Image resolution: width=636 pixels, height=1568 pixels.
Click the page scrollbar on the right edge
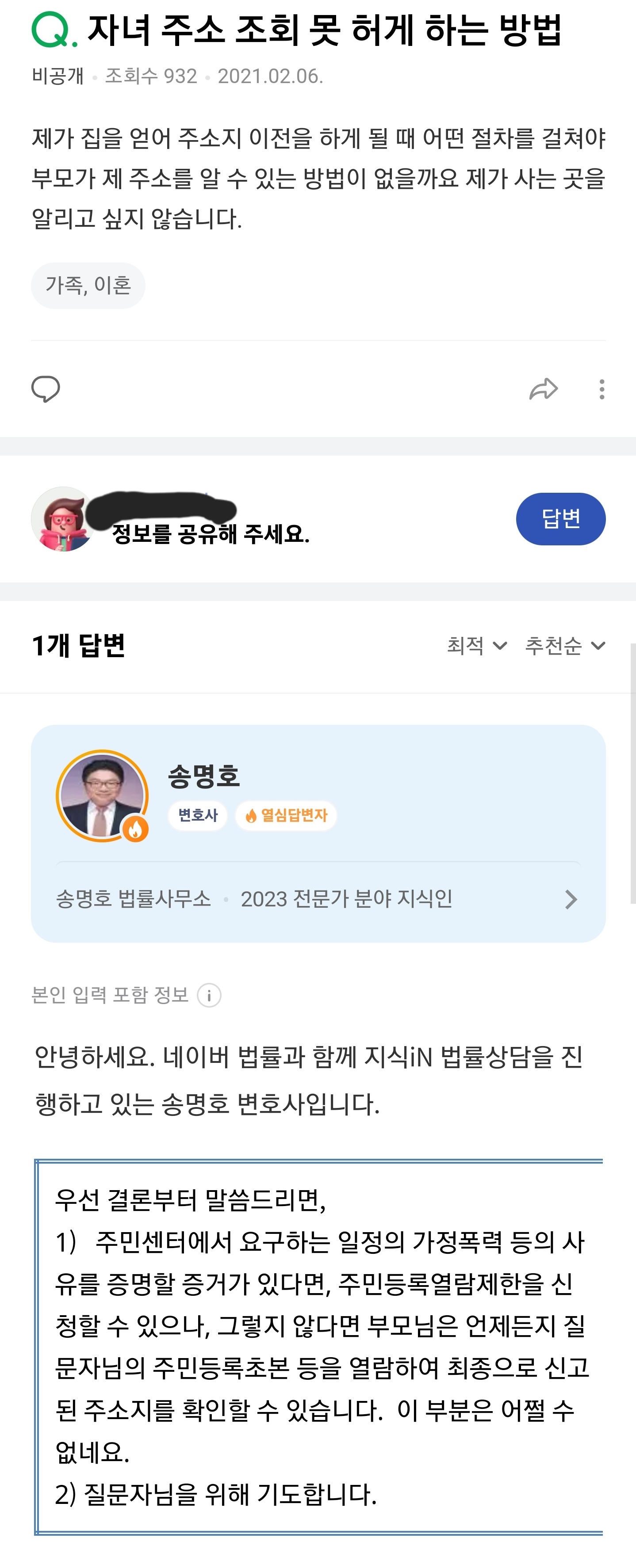pos(632,773)
